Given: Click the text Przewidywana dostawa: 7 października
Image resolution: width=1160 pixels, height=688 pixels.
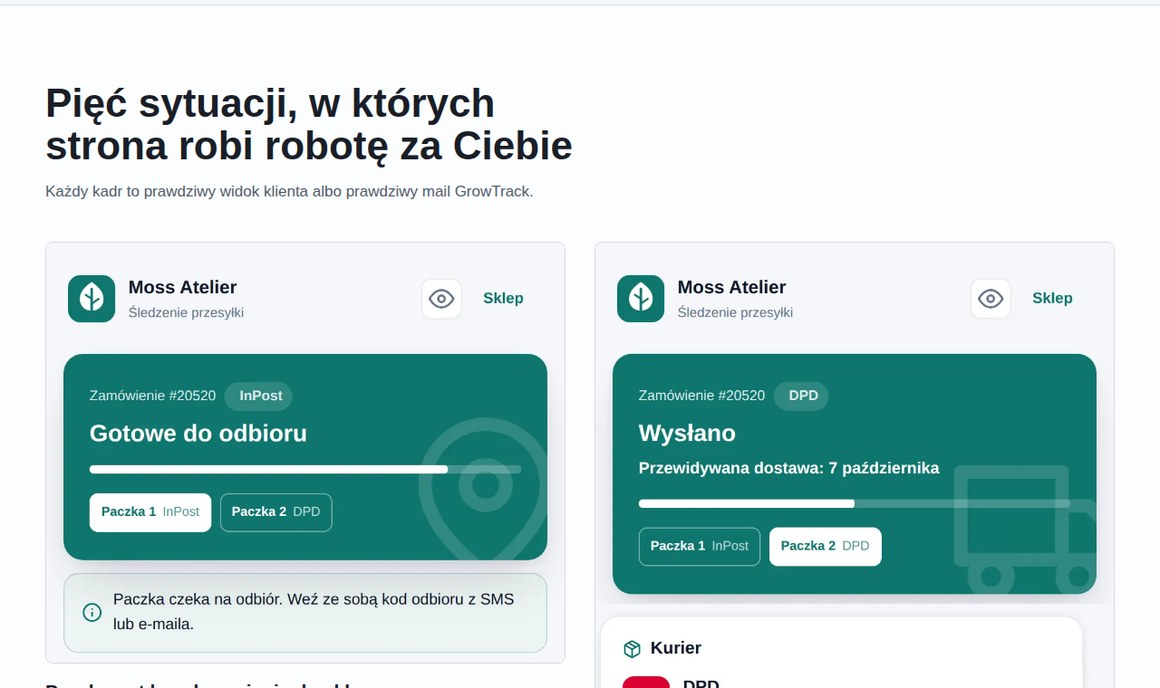Looking at the screenshot, I should click(789, 468).
